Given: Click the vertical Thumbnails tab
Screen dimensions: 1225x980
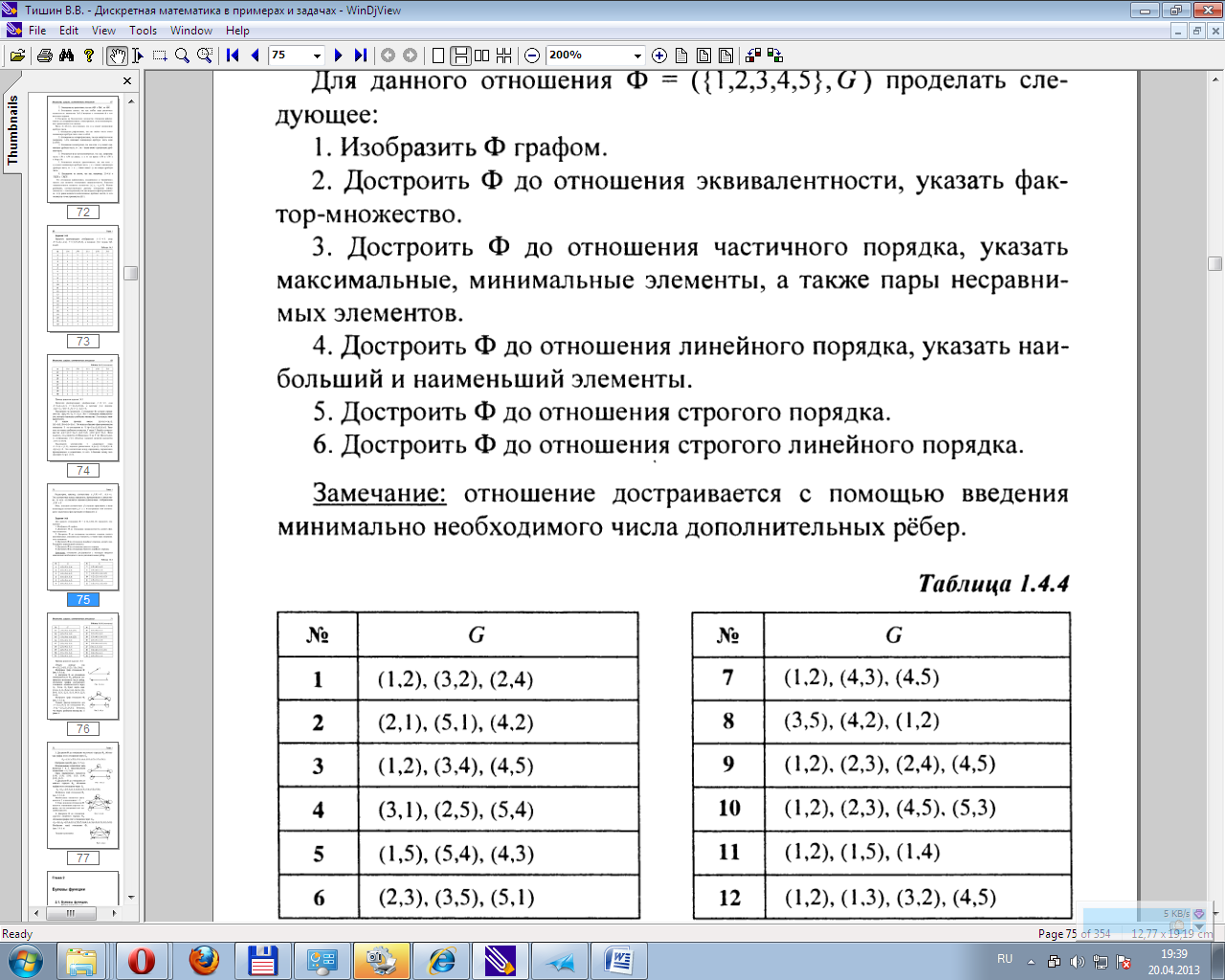Looking at the screenshot, I should click(12, 132).
